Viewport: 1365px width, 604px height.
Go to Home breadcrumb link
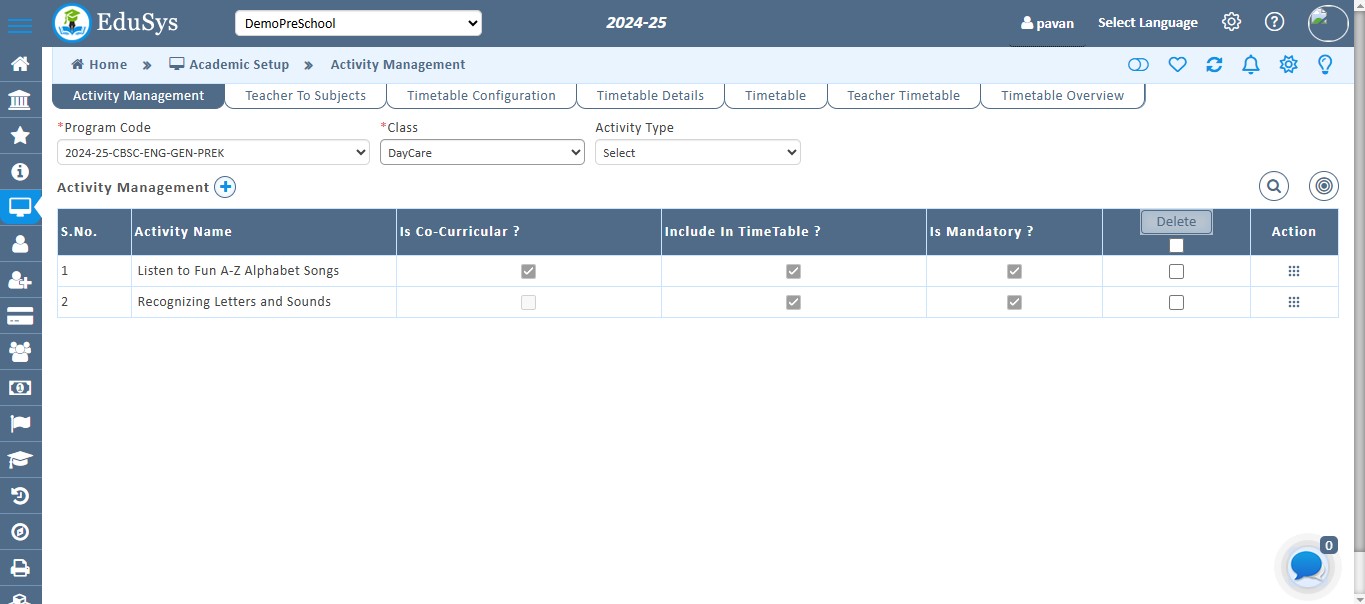tap(99, 65)
